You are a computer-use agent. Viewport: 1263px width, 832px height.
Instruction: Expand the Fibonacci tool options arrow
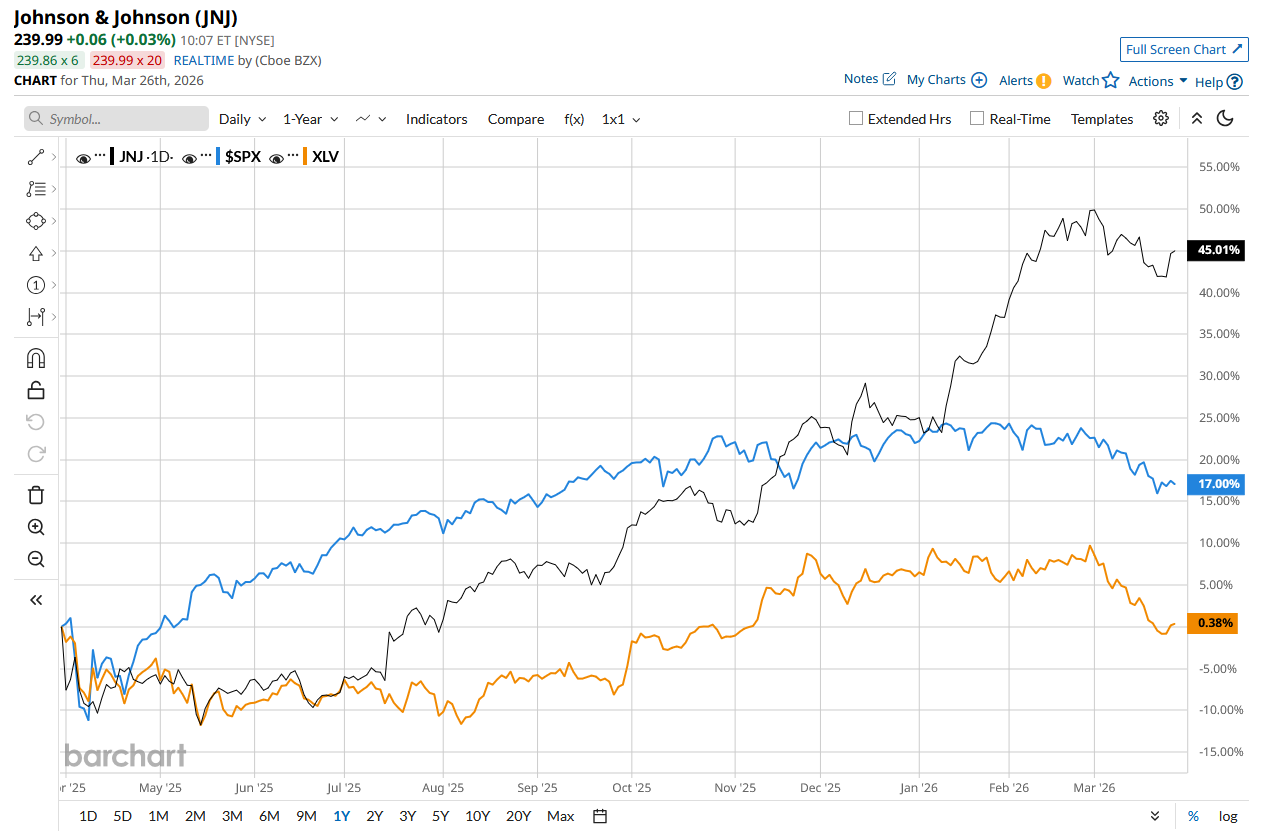tap(53, 189)
